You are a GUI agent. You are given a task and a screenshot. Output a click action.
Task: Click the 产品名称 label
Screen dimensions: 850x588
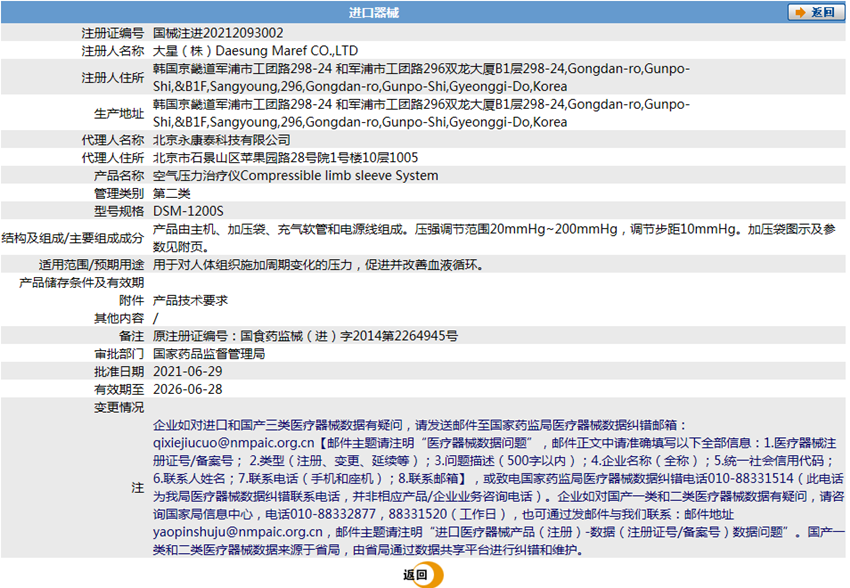tap(119, 176)
